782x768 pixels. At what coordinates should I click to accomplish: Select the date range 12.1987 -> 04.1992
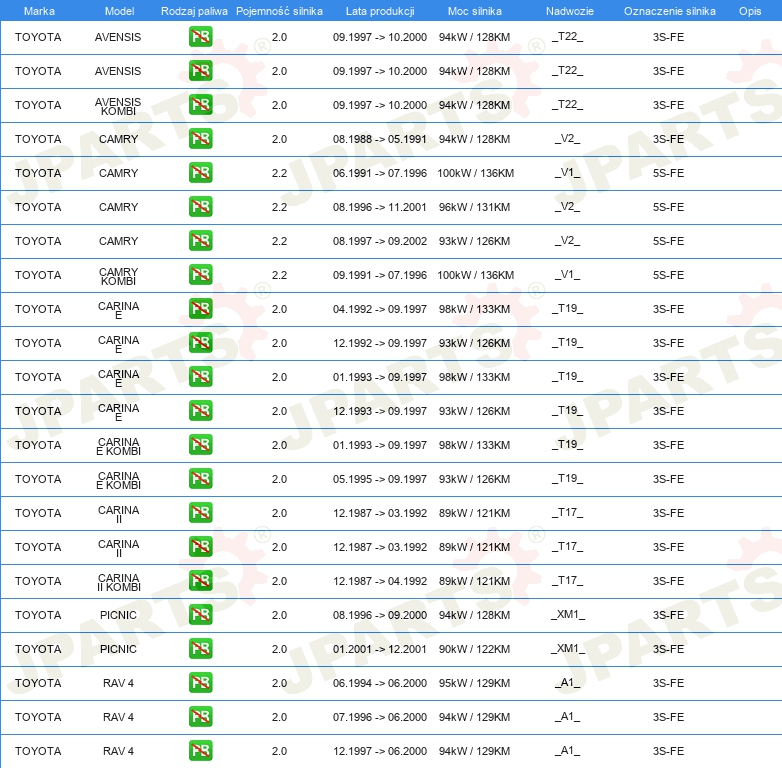point(380,581)
